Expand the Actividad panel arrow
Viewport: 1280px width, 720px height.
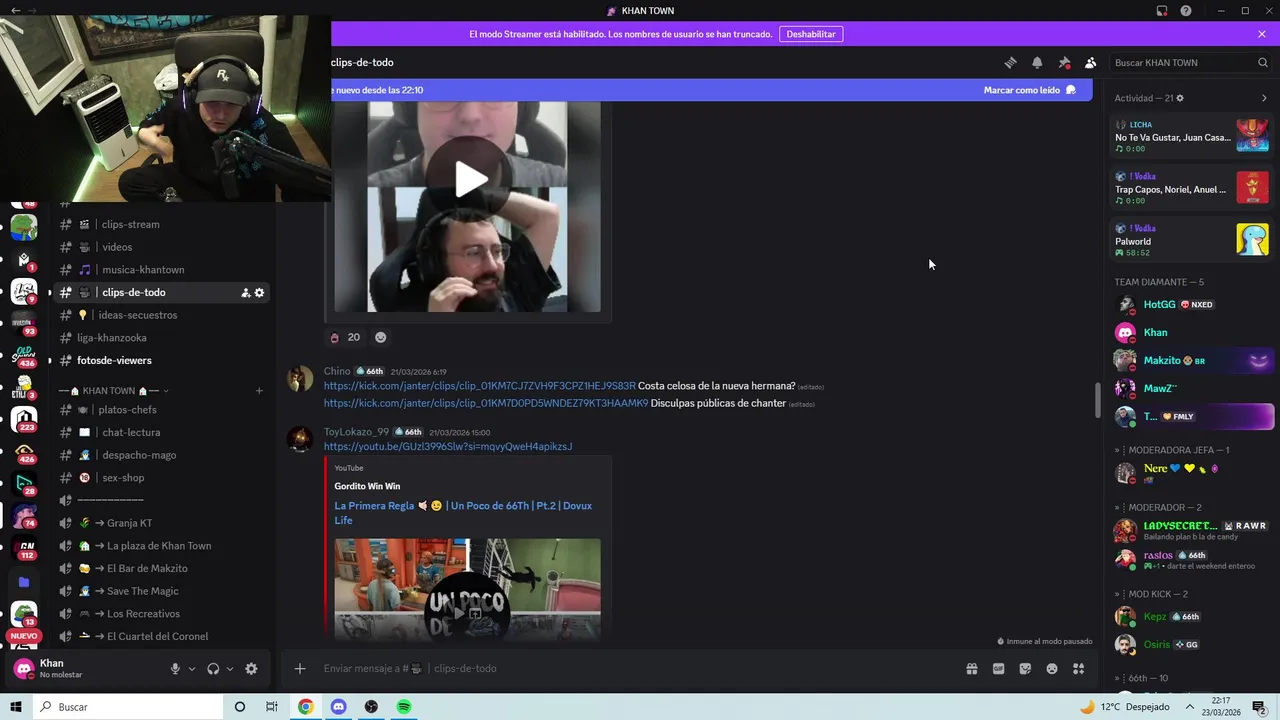(1264, 98)
